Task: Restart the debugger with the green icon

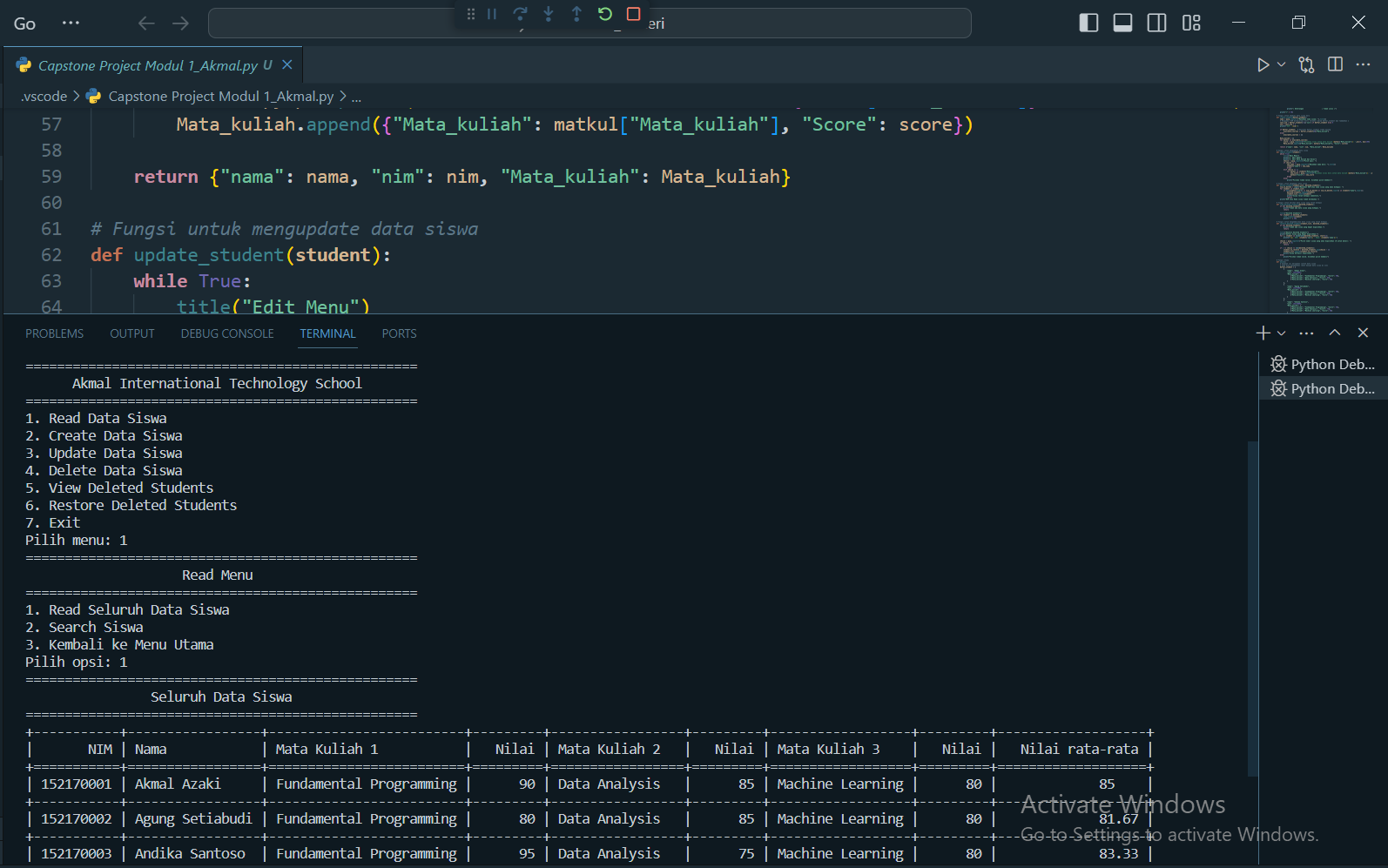Action: pyautogui.click(x=605, y=14)
